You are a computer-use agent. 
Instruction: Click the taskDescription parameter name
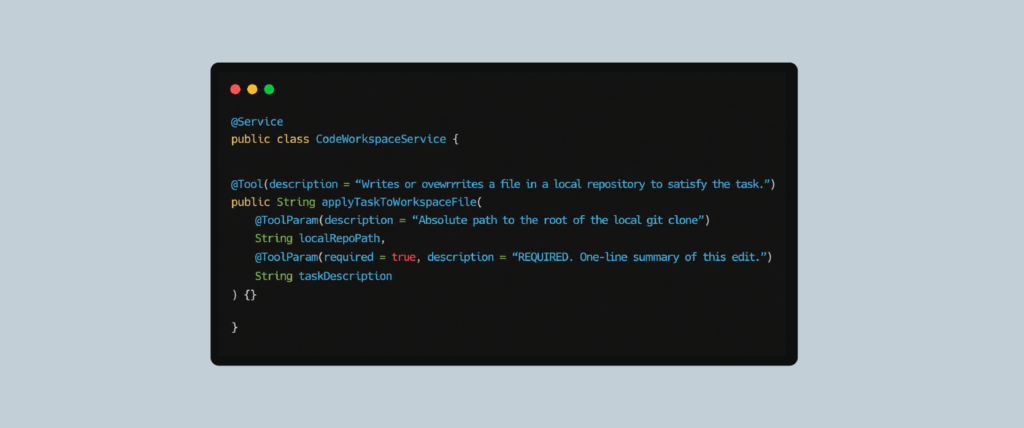345,276
